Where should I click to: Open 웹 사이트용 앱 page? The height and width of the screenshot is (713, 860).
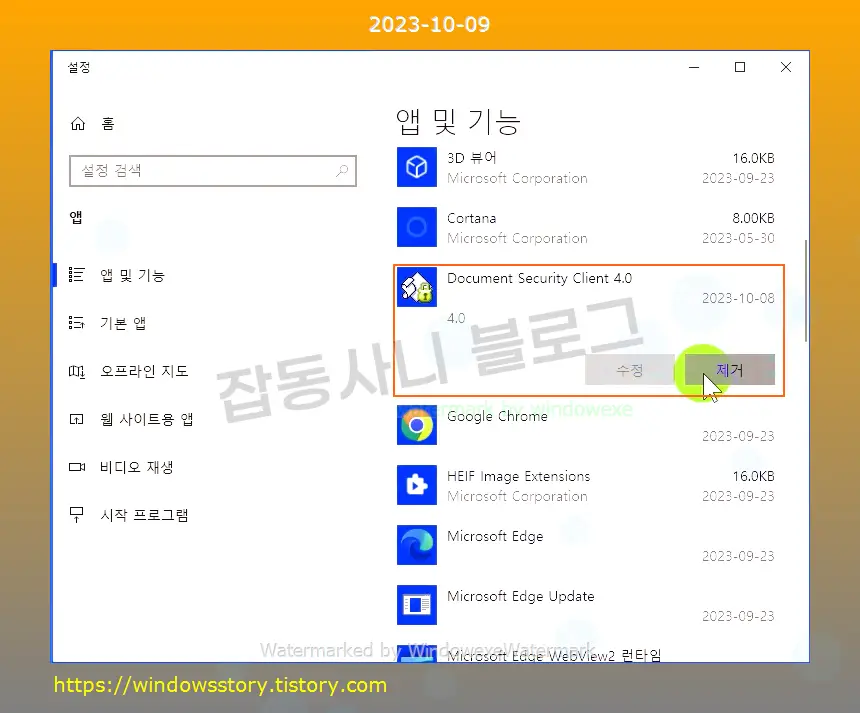(146, 420)
